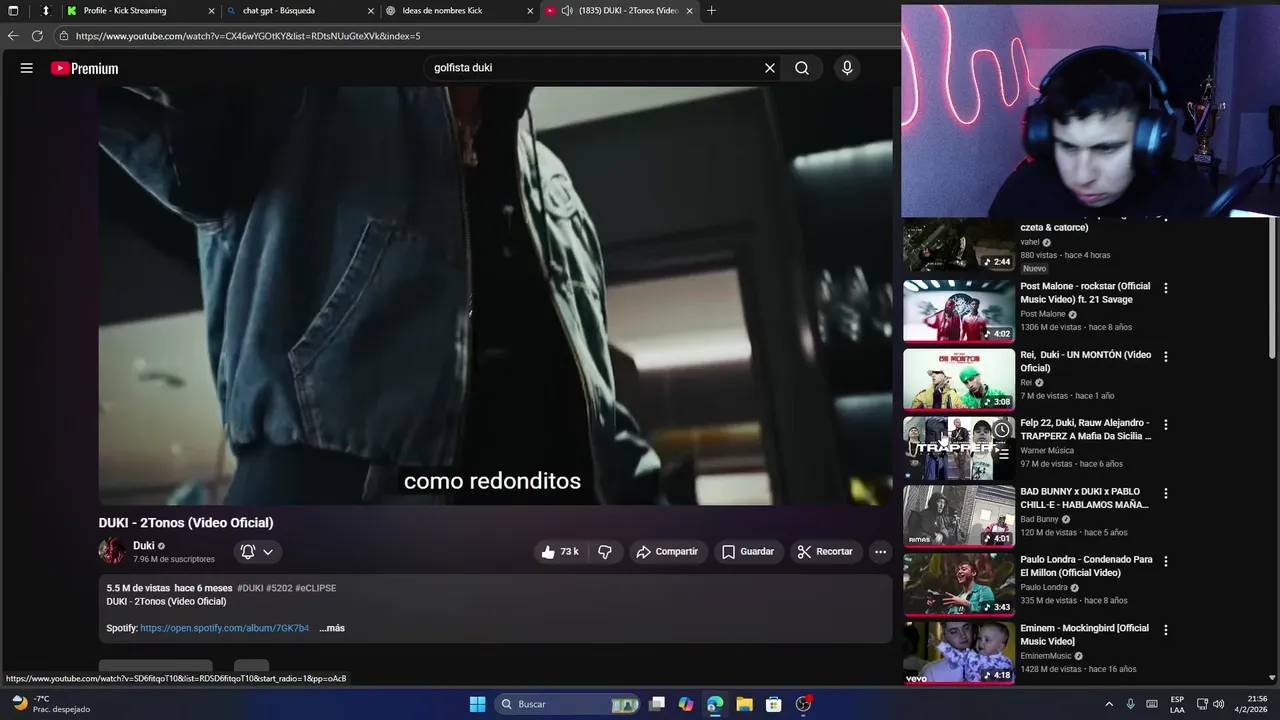Click the browser address bar URL
The width and height of the screenshot is (1280, 720).
(248, 36)
